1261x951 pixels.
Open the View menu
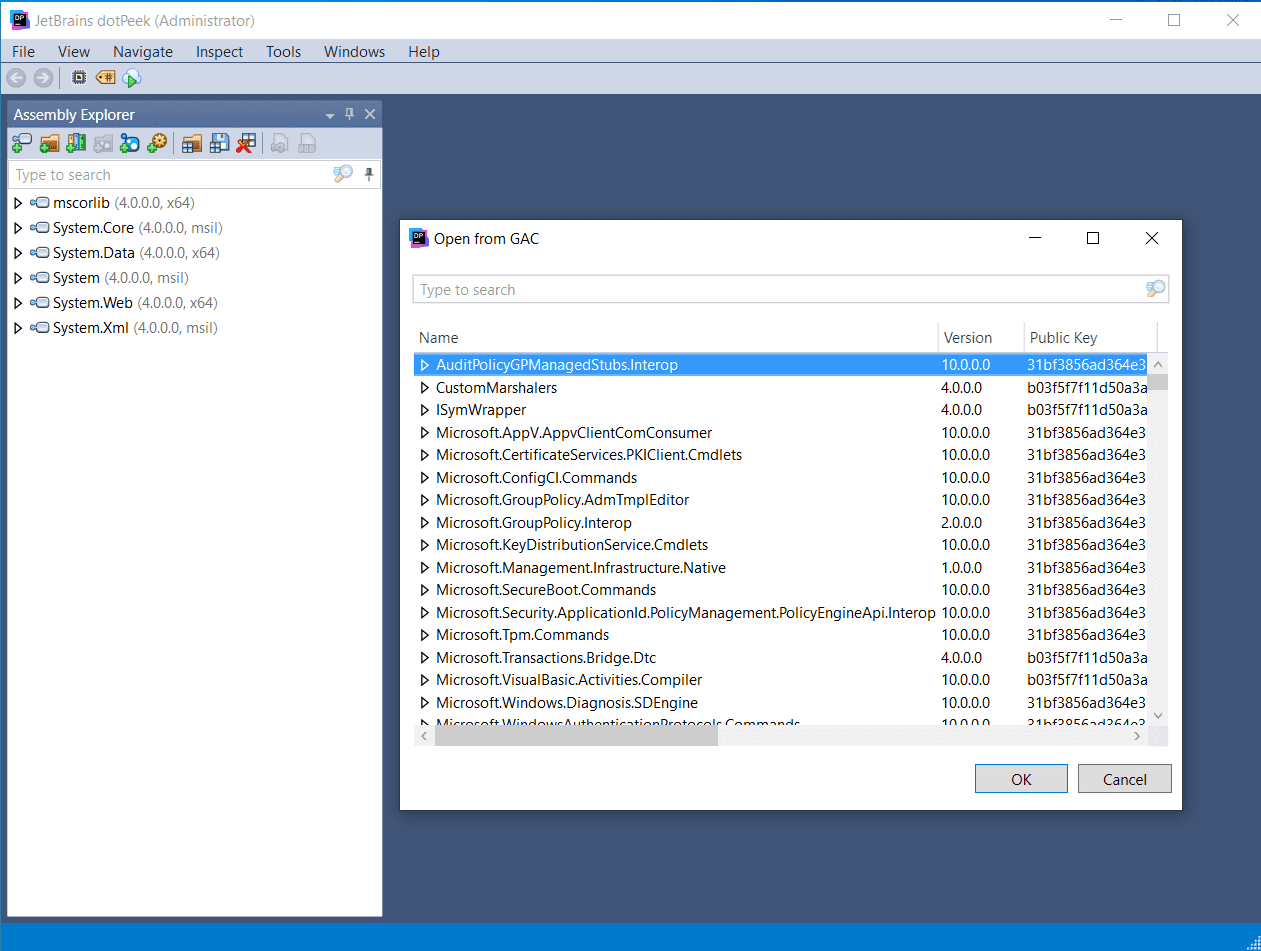(74, 52)
